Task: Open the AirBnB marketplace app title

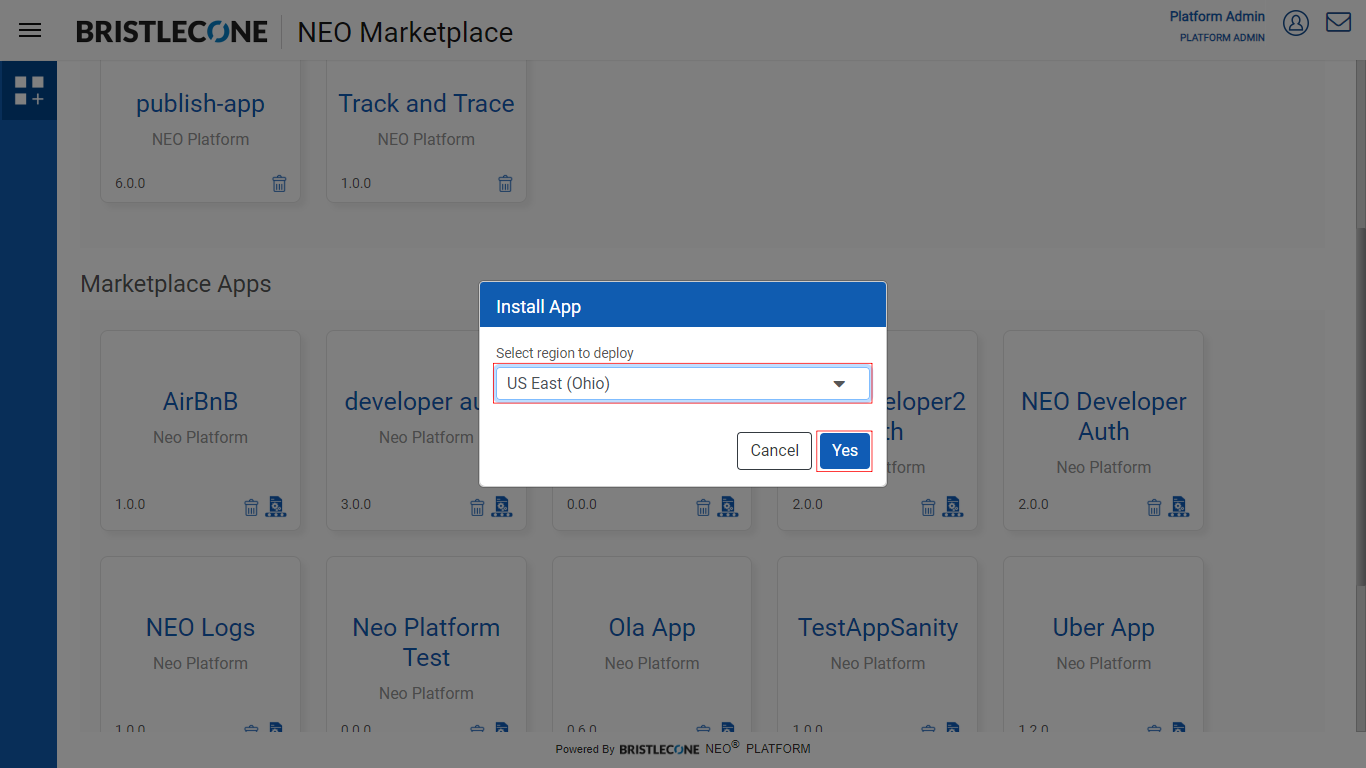Action: click(200, 401)
